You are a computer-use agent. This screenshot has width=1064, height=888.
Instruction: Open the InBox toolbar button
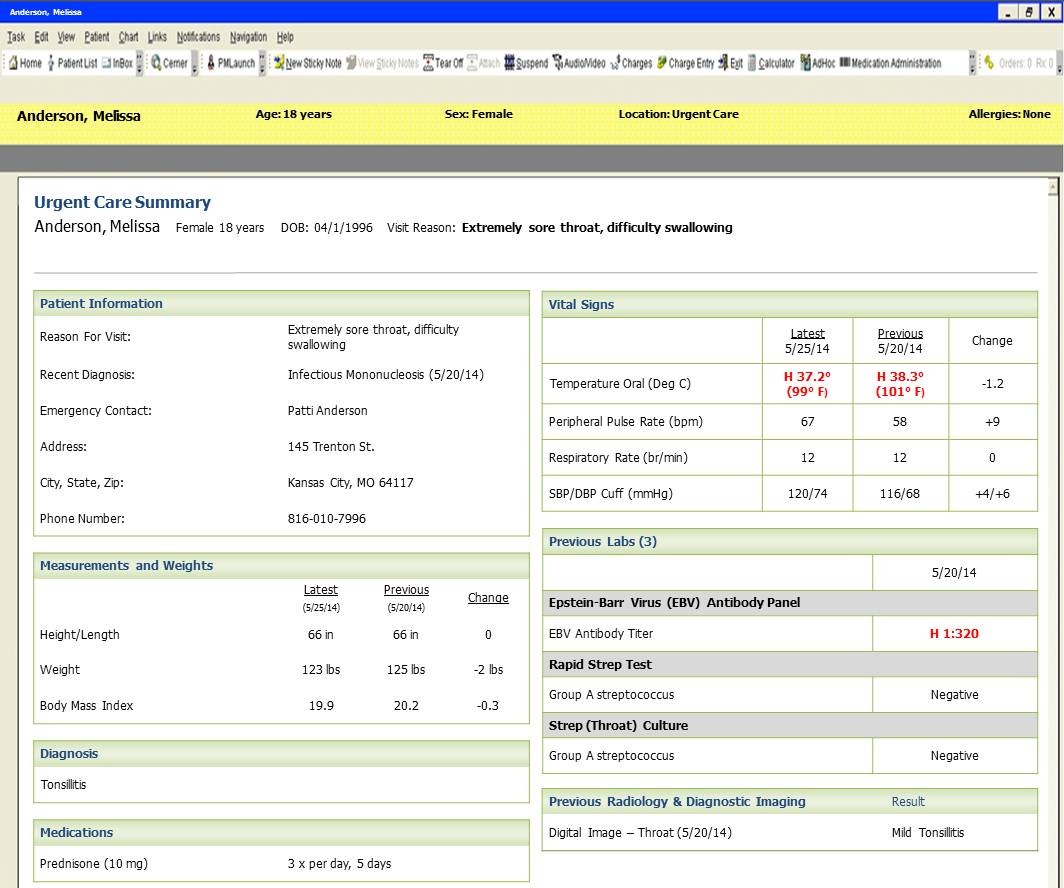(117, 63)
